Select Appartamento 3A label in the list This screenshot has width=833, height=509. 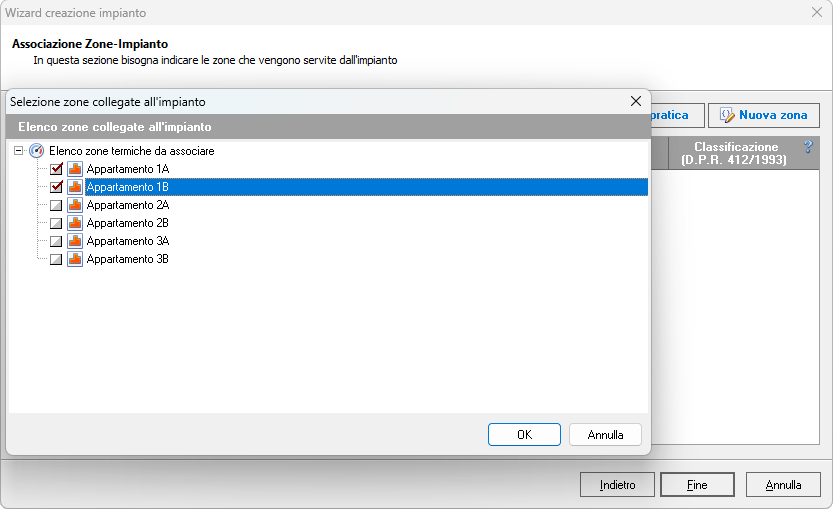click(x=128, y=241)
